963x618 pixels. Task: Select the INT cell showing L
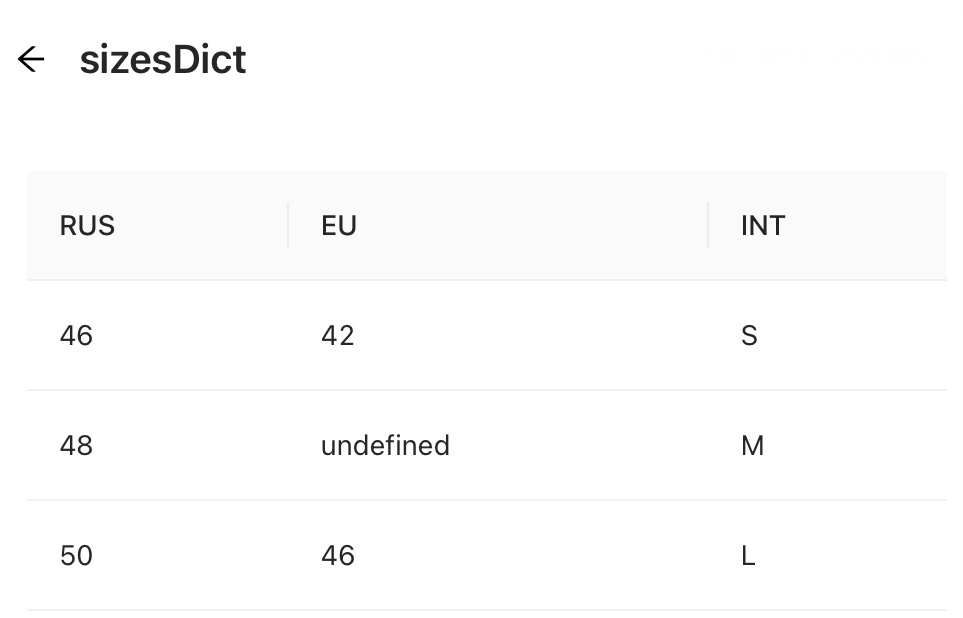[748, 556]
